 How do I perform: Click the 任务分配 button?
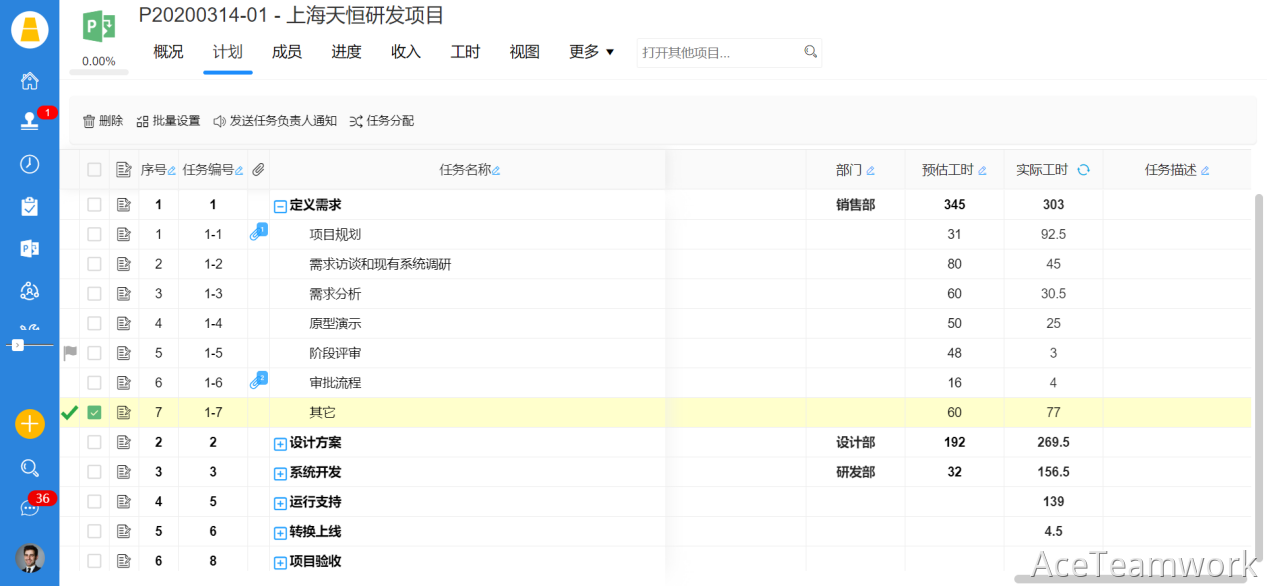381,121
